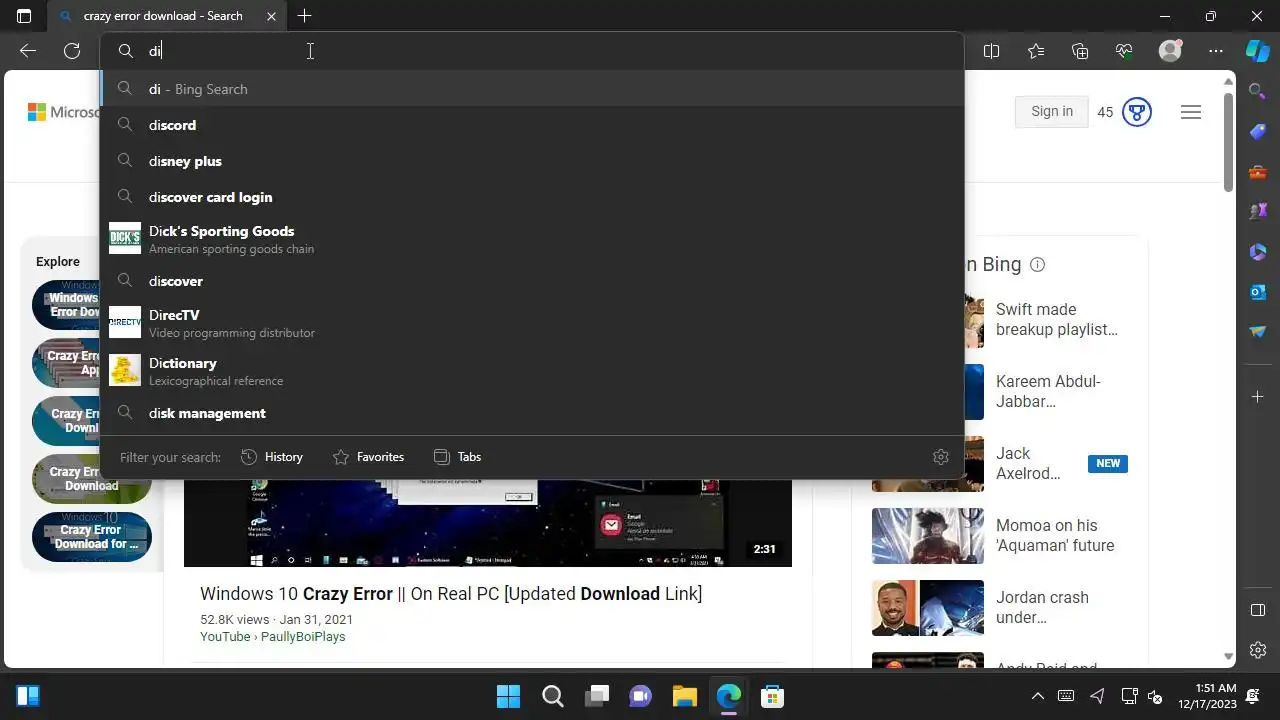Add sidebar app with plus icon
Image resolution: width=1280 pixels, height=720 pixels.
(1258, 396)
